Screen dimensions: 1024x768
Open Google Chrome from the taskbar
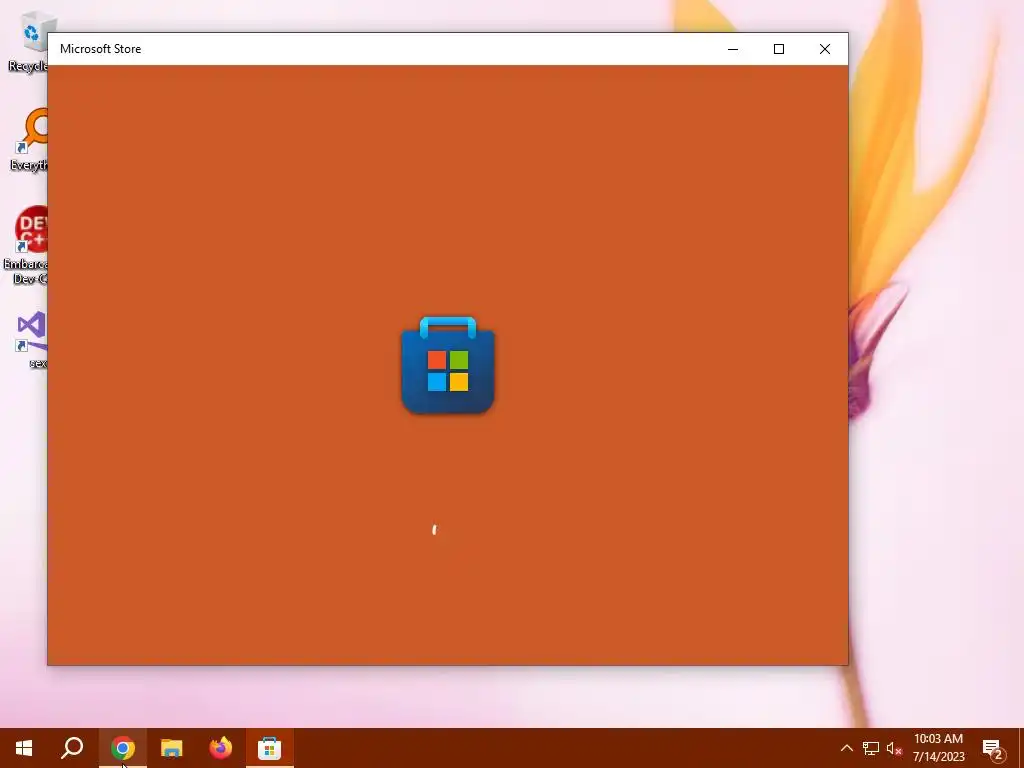123,748
